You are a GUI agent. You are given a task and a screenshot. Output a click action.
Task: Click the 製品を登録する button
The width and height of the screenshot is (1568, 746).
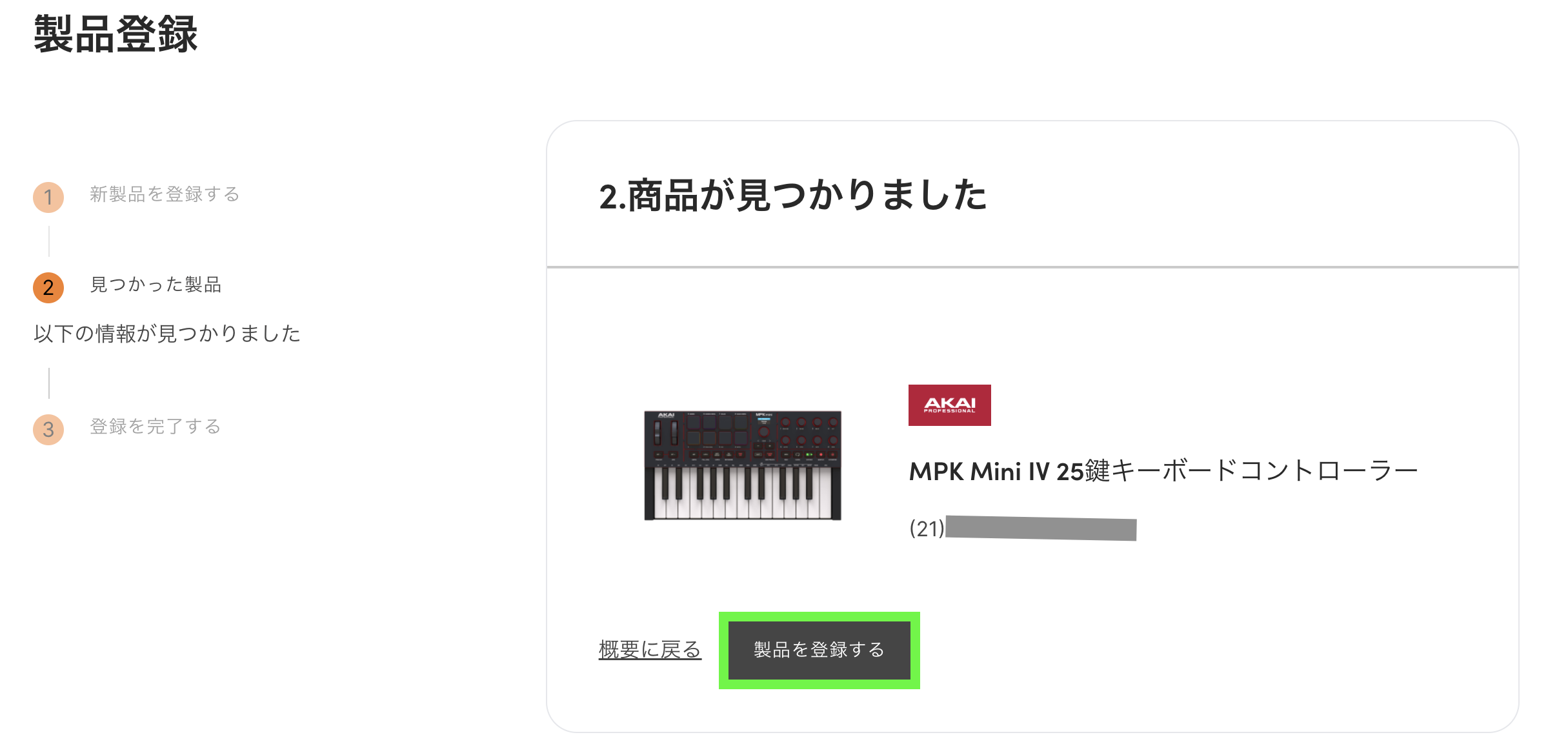(x=819, y=650)
